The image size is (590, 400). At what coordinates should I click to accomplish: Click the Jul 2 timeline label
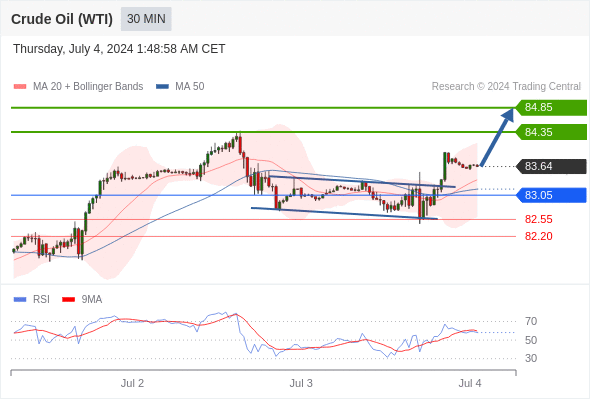(x=132, y=383)
